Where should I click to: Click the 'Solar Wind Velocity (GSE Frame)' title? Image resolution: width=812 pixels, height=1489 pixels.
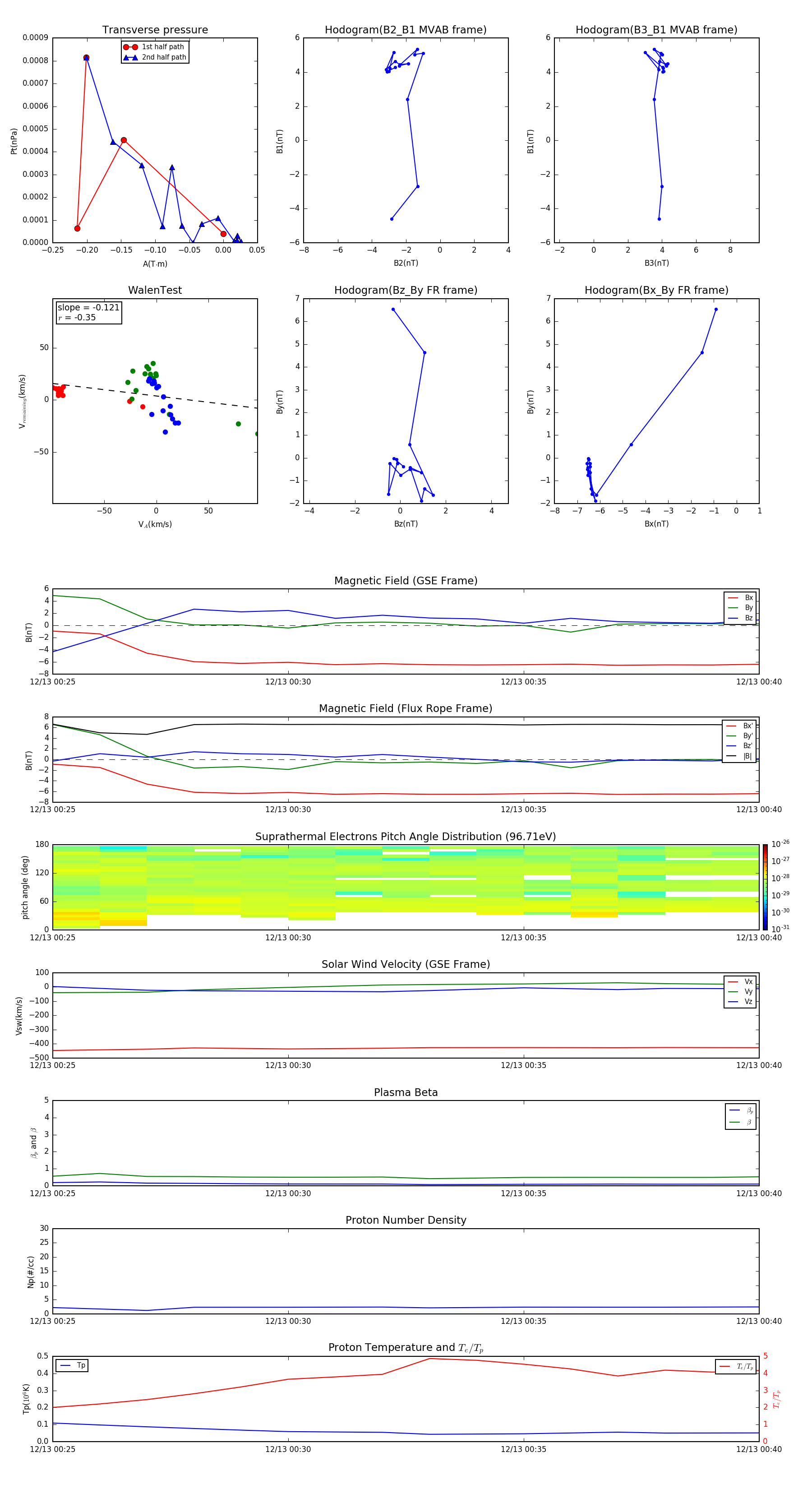click(406, 965)
